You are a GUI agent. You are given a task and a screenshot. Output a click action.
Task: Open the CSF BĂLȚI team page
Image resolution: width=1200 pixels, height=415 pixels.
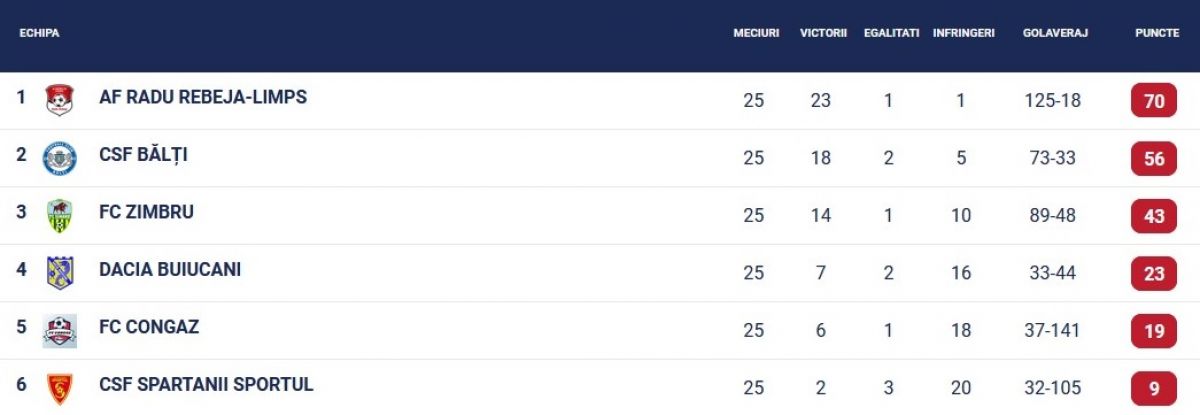pos(143,155)
